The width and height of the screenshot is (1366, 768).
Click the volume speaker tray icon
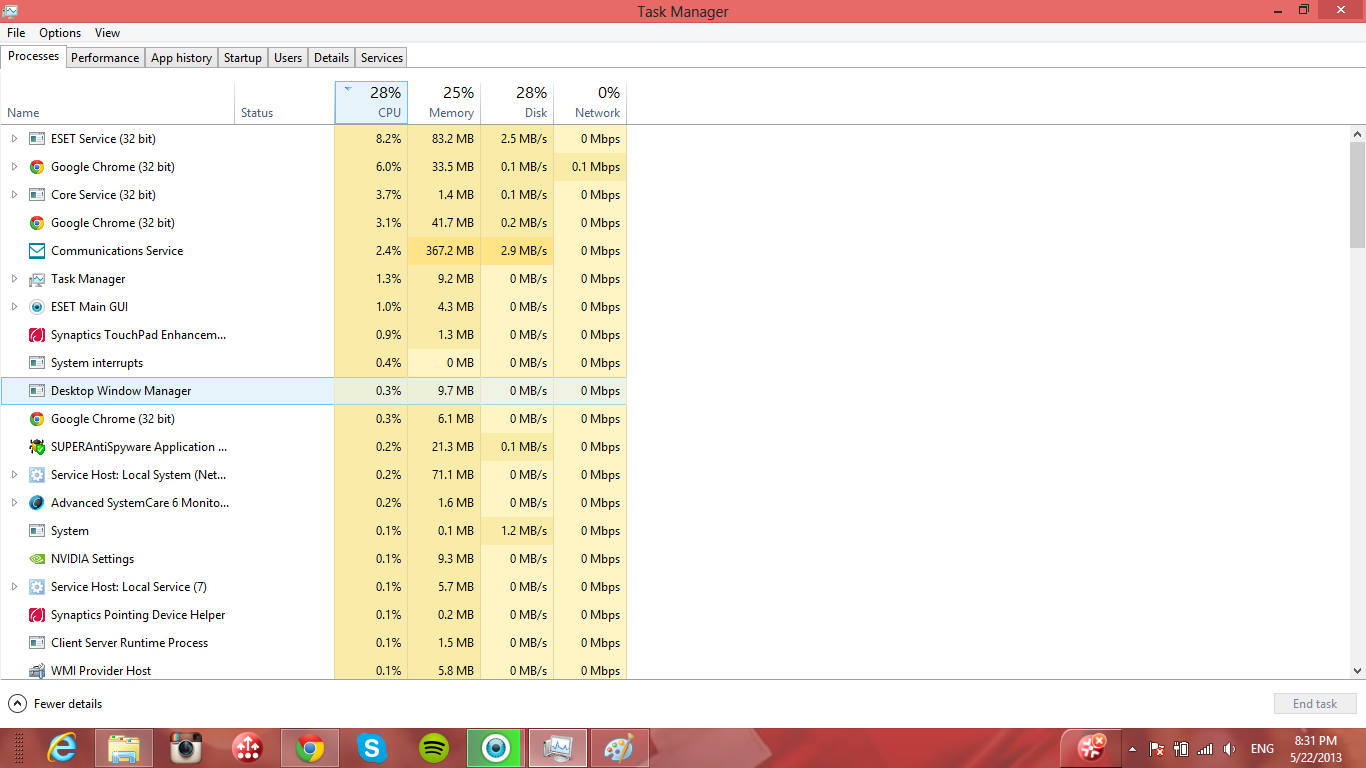pyautogui.click(x=1229, y=749)
